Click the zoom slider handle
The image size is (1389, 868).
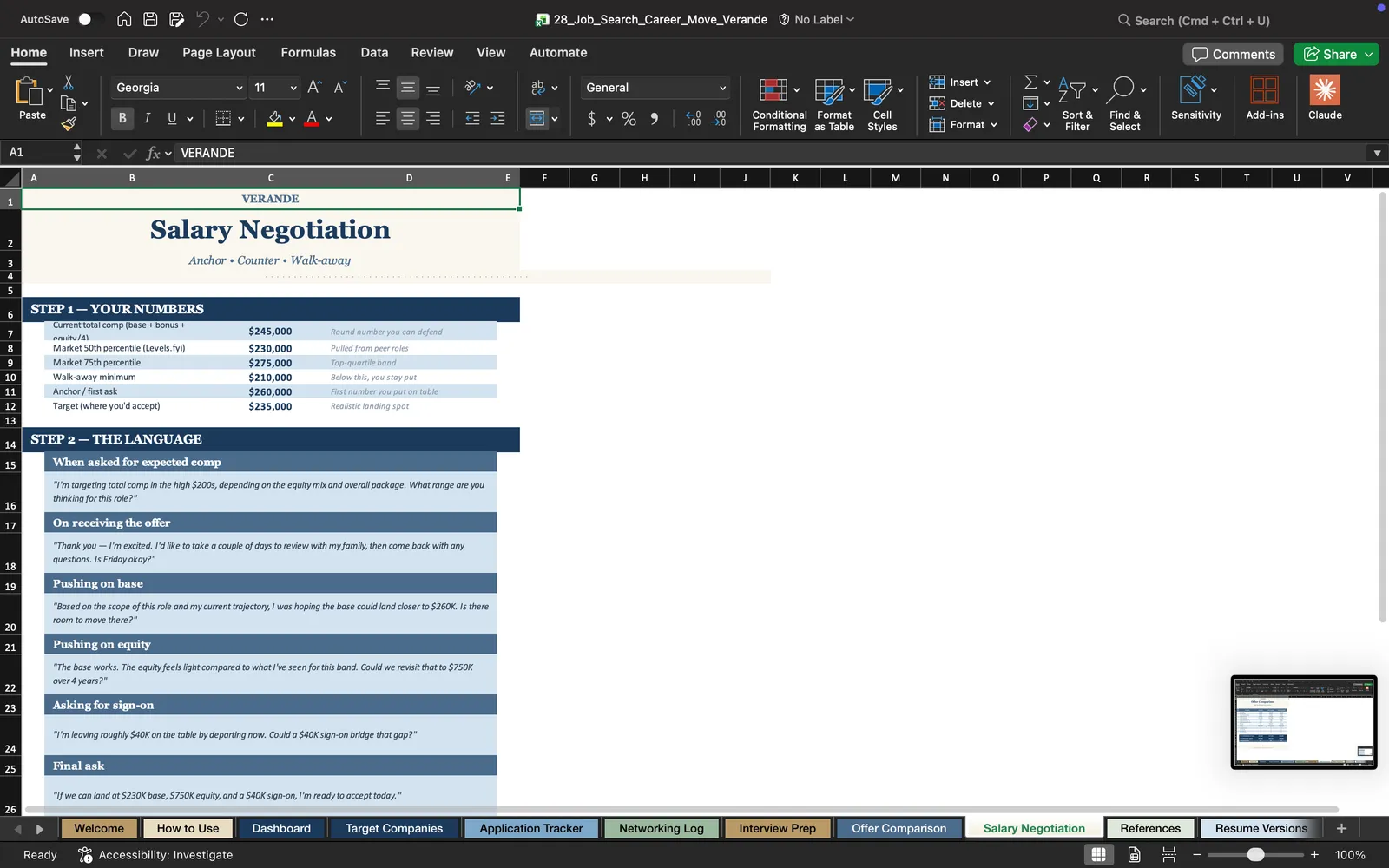pos(1255,855)
